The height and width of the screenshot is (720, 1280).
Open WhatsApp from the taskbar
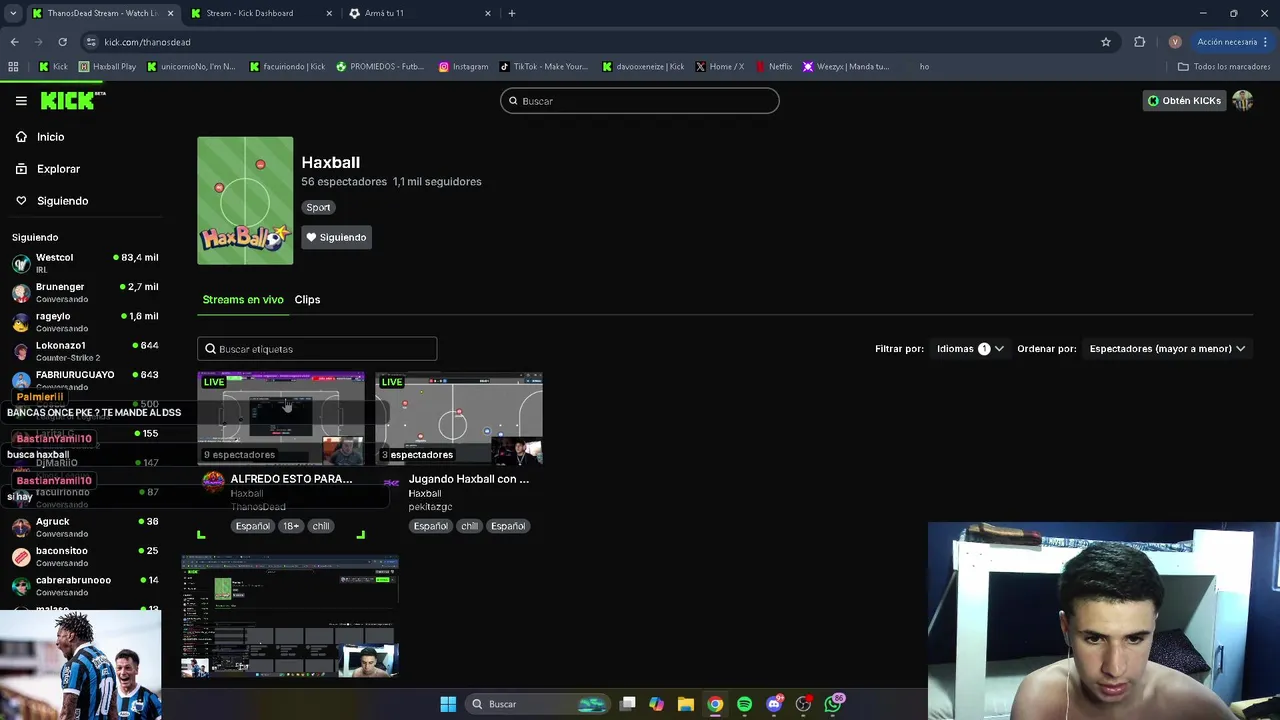click(x=833, y=704)
